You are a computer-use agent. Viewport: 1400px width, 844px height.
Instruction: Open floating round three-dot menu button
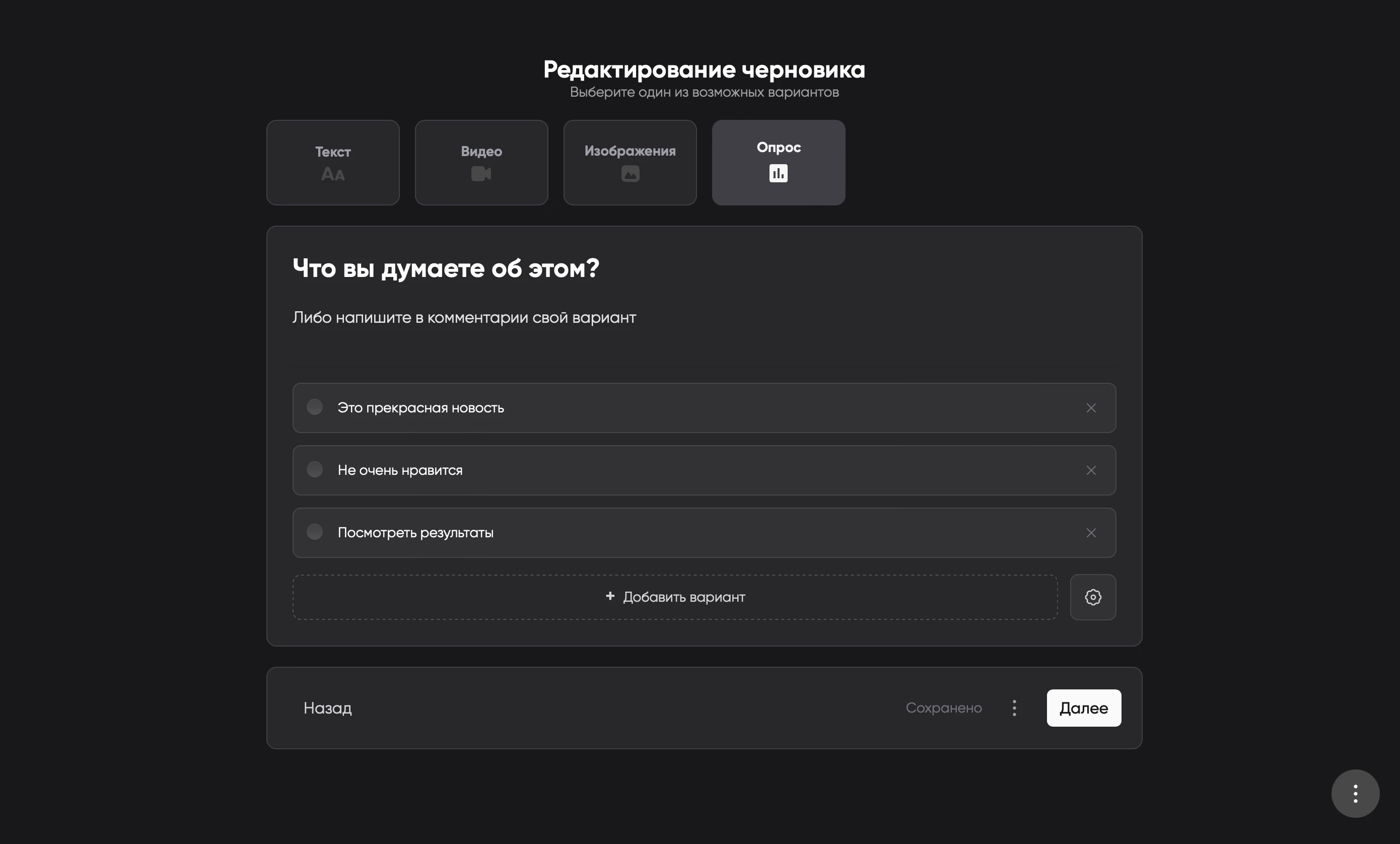(x=1355, y=794)
